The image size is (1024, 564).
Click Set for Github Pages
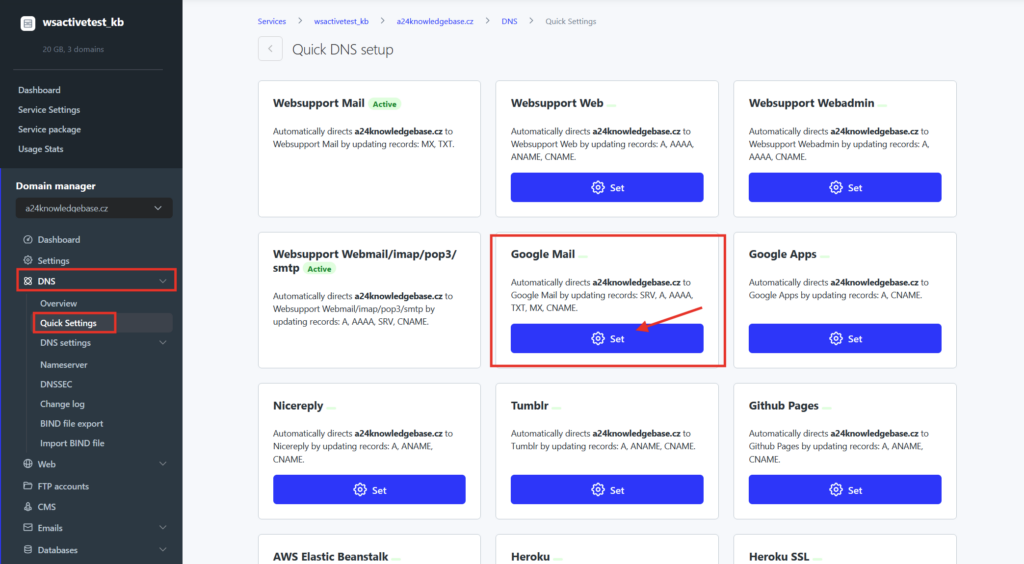point(844,490)
